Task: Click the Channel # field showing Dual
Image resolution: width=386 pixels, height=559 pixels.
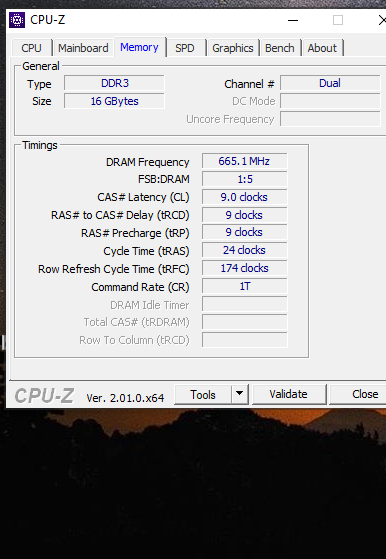Action: pyautogui.click(x=330, y=83)
